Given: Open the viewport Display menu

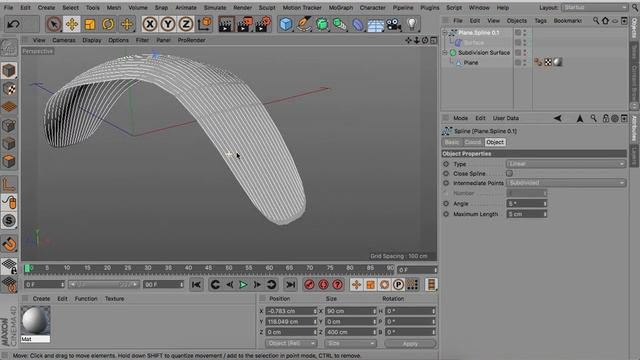Looking at the screenshot, I should click(91, 40).
